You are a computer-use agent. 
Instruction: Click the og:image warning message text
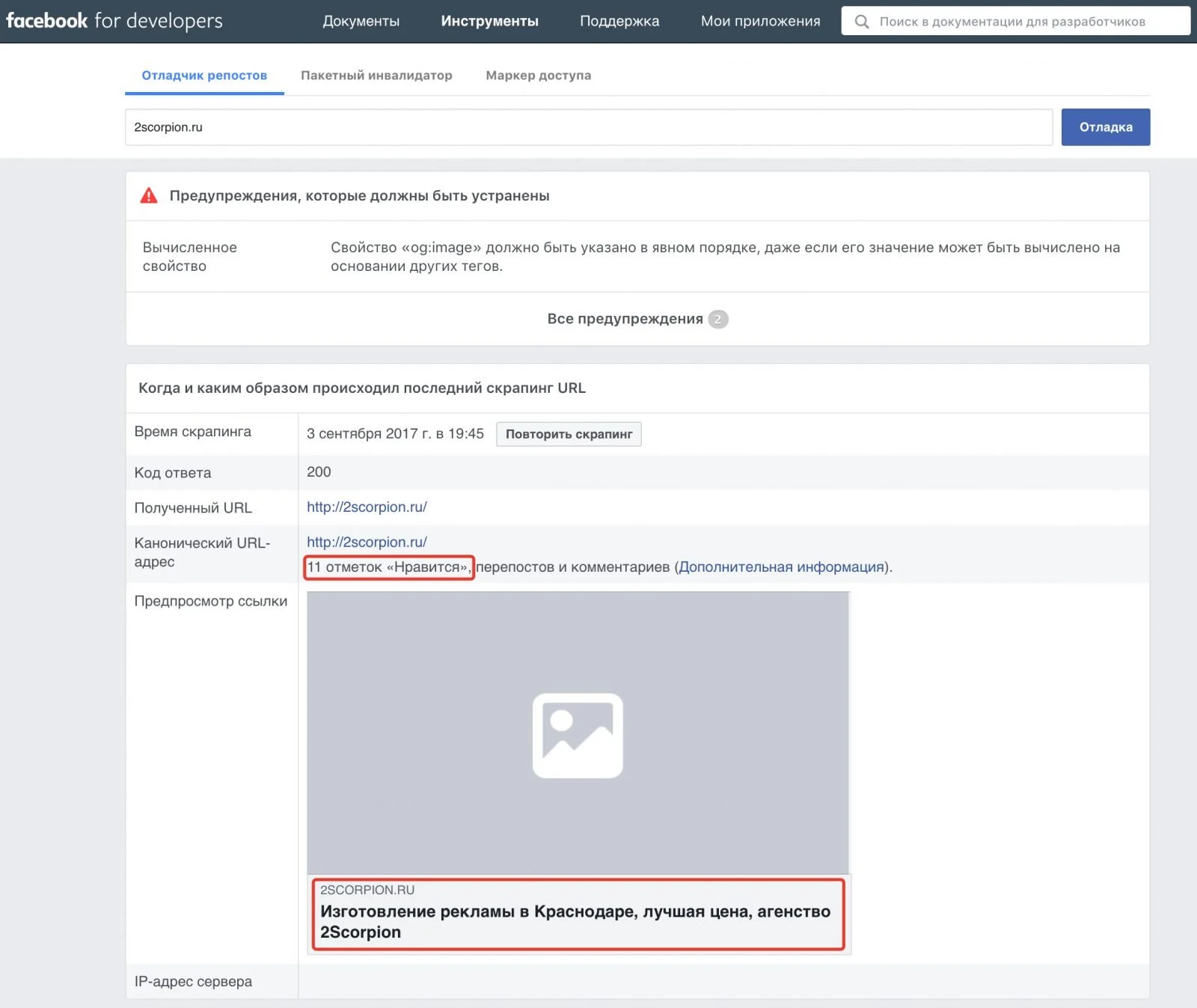tap(725, 257)
